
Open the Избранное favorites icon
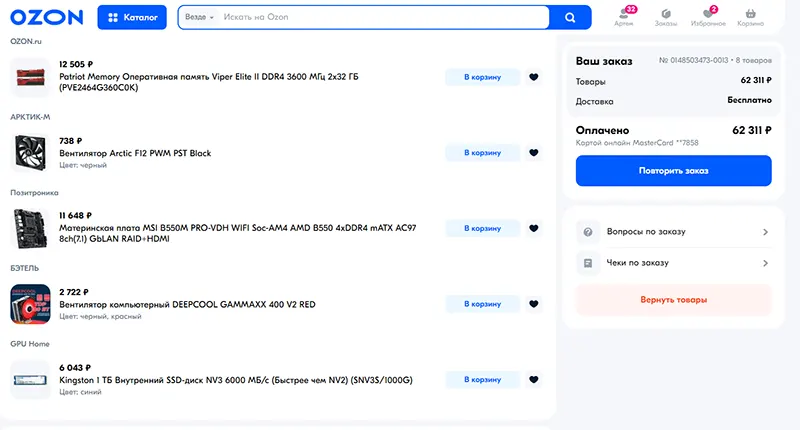click(x=708, y=17)
